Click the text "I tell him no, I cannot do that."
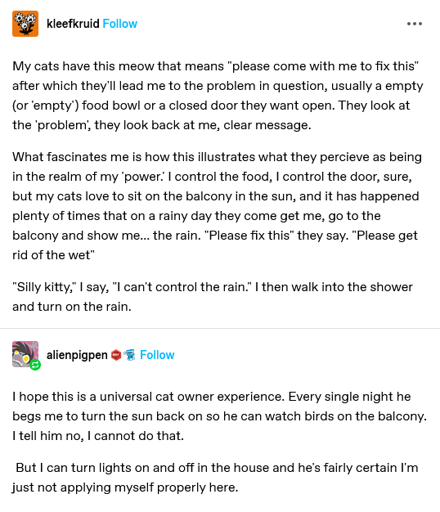 pos(98,436)
